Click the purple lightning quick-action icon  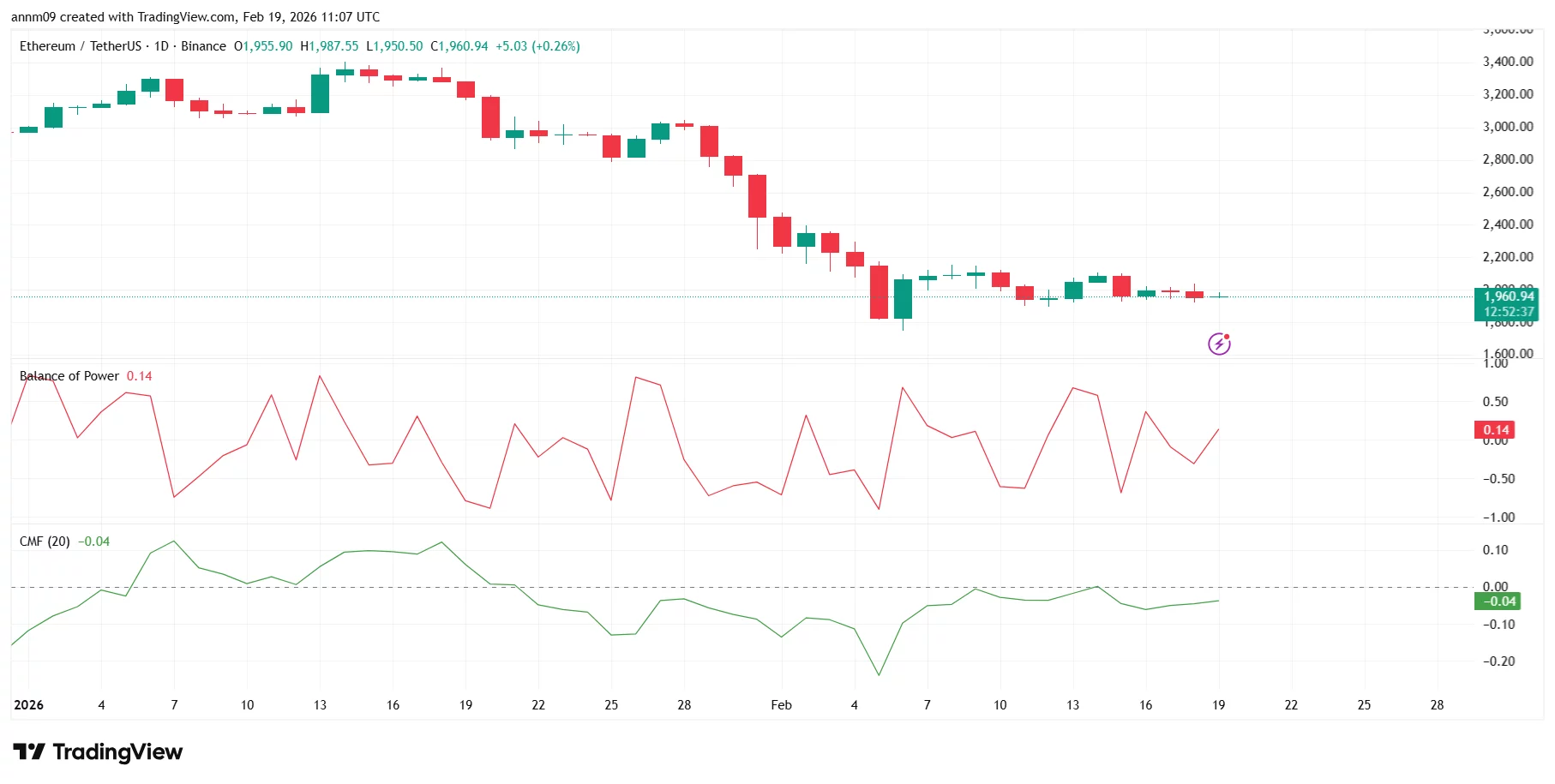coord(1219,343)
